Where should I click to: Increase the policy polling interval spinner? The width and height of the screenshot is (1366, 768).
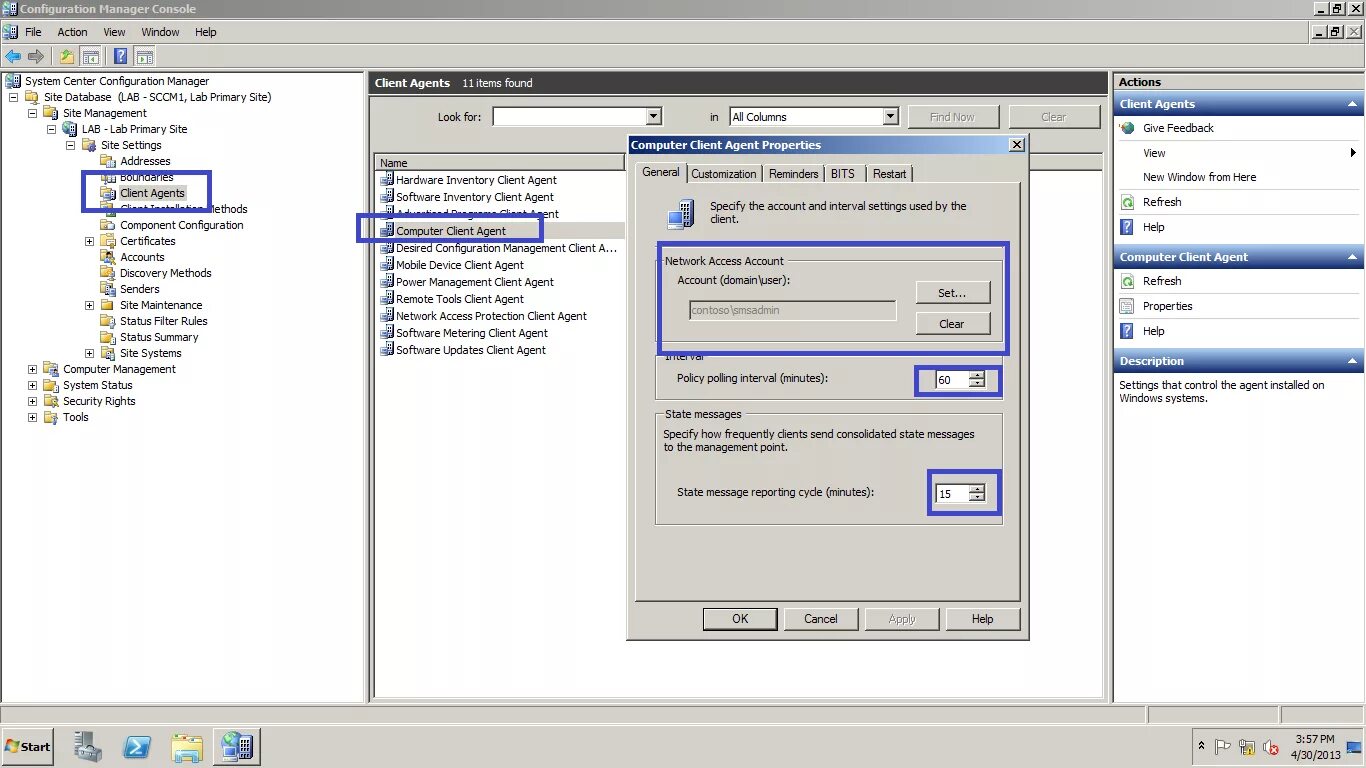pyautogui.click(x=977, y=376)
